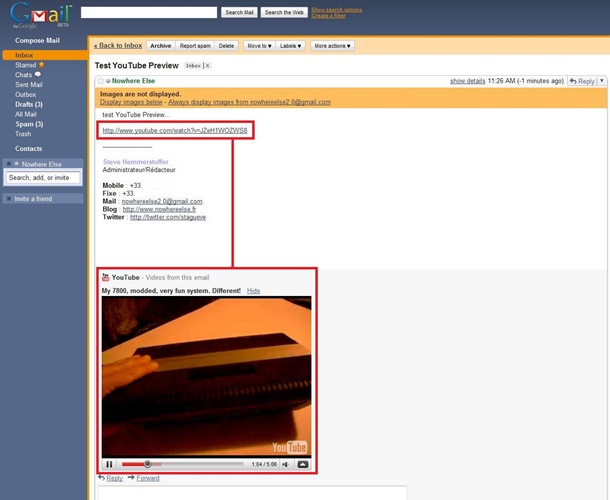This screenshot has width=610, height=500.
Task: Pause the YouTube video
Action: (109, 464)
